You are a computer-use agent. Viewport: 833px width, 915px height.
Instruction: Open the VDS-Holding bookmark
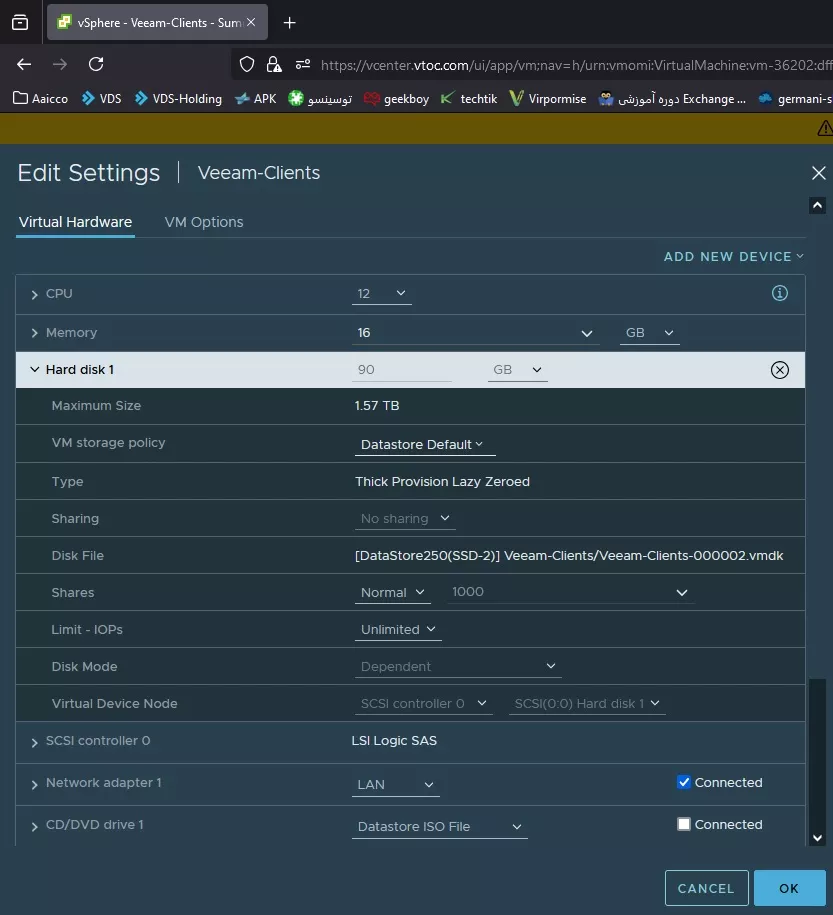click(178, 99)
